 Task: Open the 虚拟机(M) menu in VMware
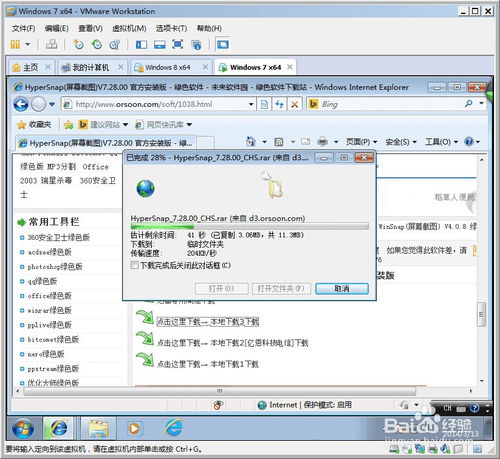(129, 28)
